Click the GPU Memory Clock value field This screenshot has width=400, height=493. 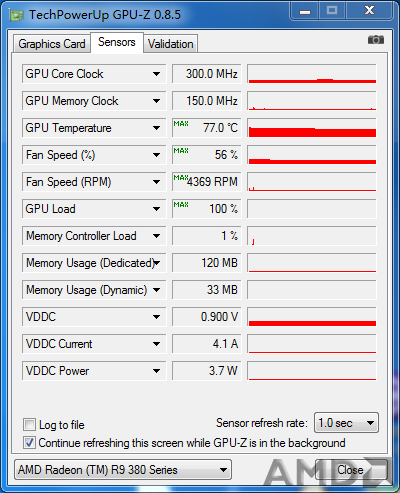pyautogui.click(x=206, y=101)
